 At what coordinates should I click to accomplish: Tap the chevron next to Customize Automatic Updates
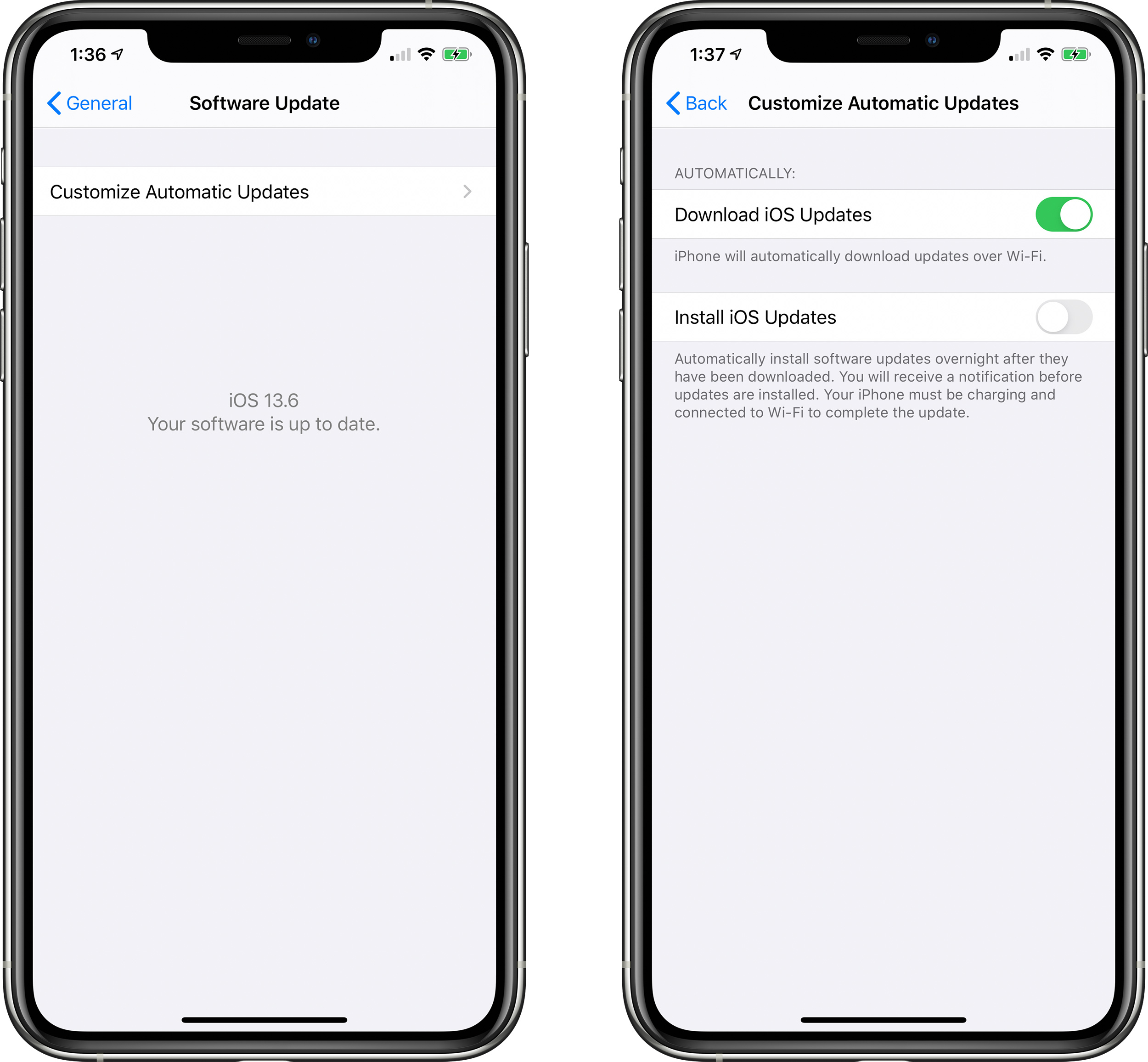tap(467, 191)
